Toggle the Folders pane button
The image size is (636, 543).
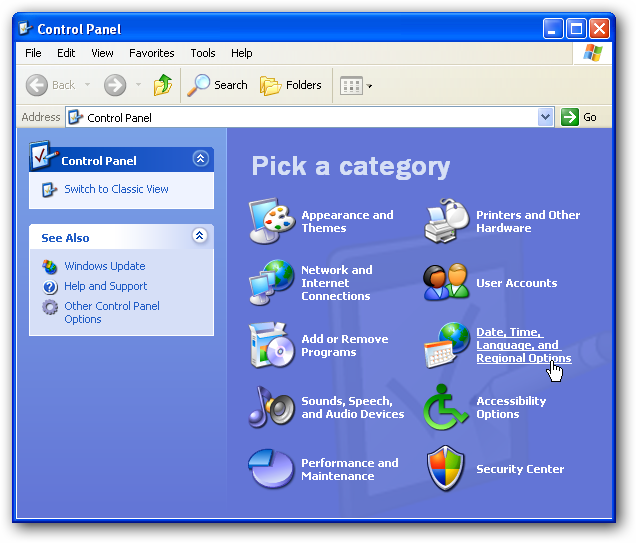coord(290,85)
